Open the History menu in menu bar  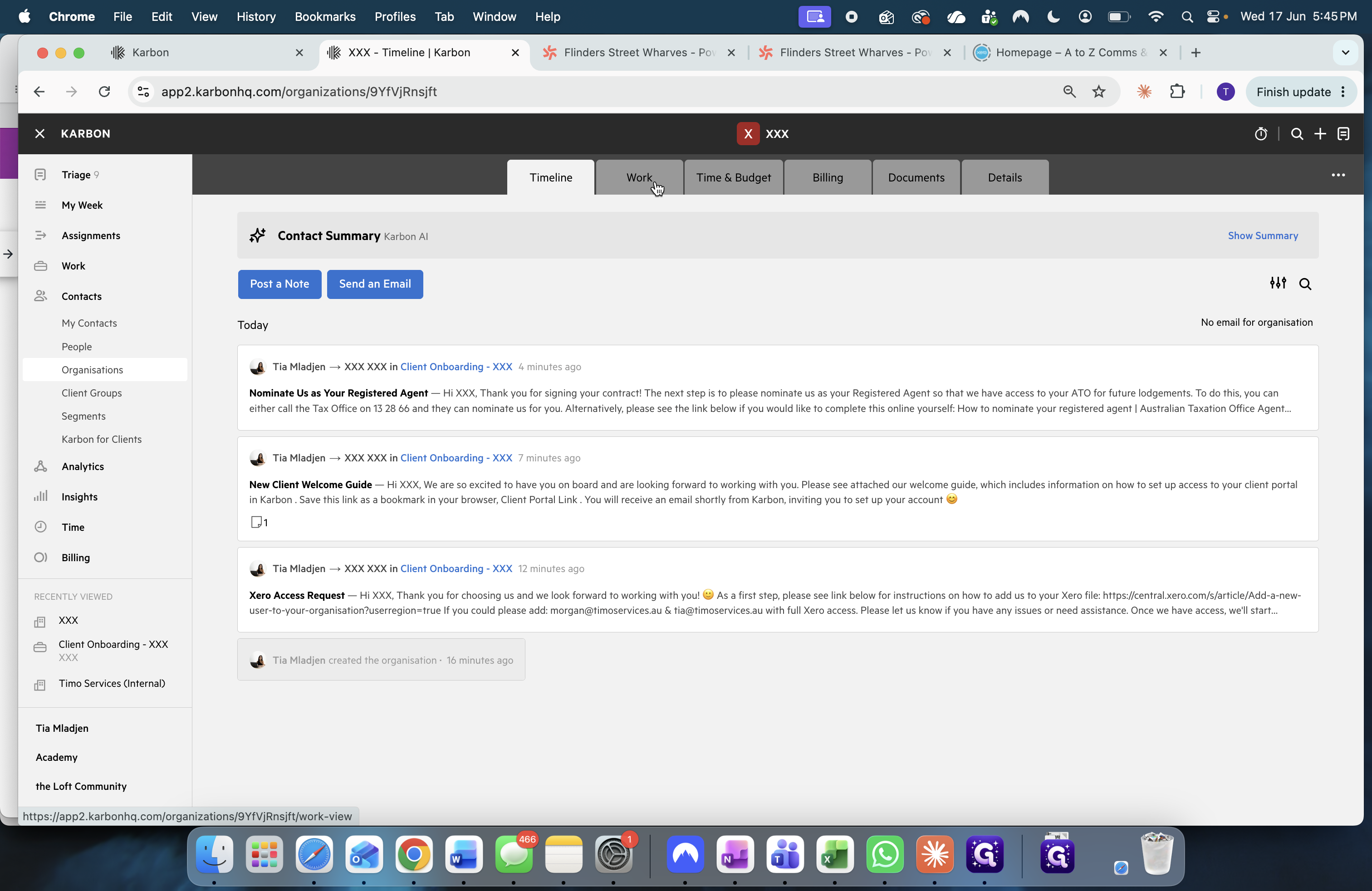pos(256,17)
